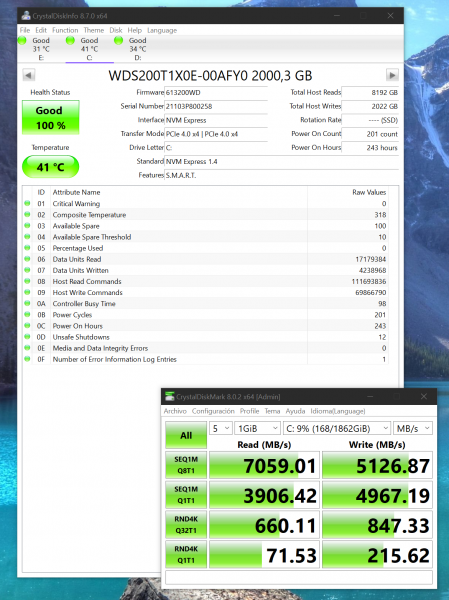This screenshot has height=600, width=449.
Task: Click status dot for Error Information Log Entries
Action: [27, 359]
